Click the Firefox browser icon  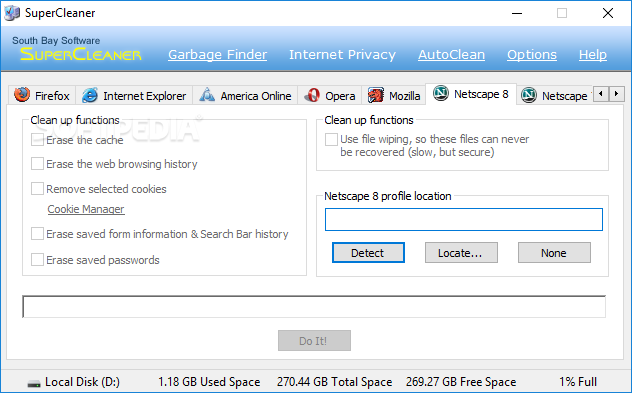coord(22,95)
